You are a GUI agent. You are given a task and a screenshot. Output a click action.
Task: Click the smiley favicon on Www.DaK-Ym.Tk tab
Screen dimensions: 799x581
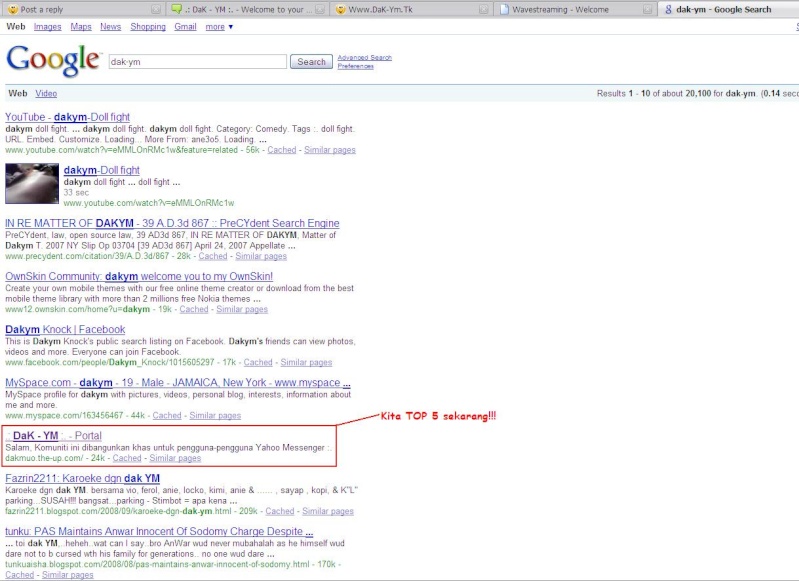coord(340,9)
